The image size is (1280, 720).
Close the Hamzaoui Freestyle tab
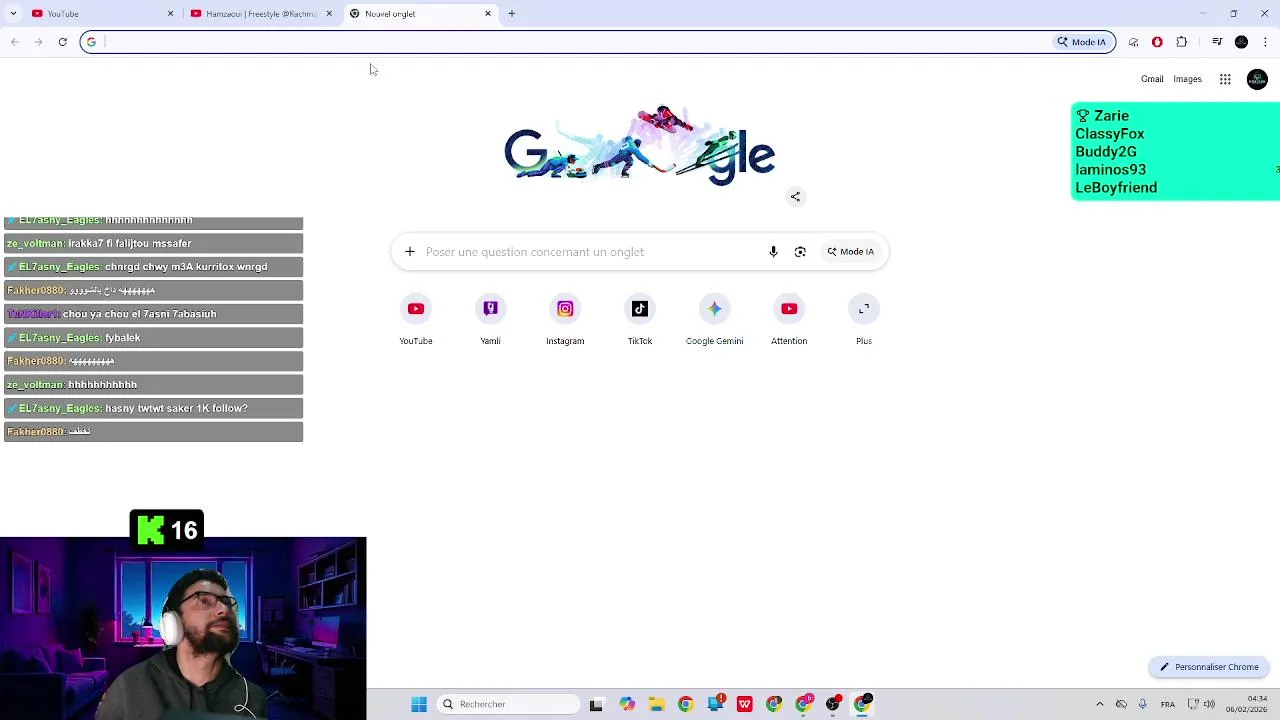(x=329, y=14)
